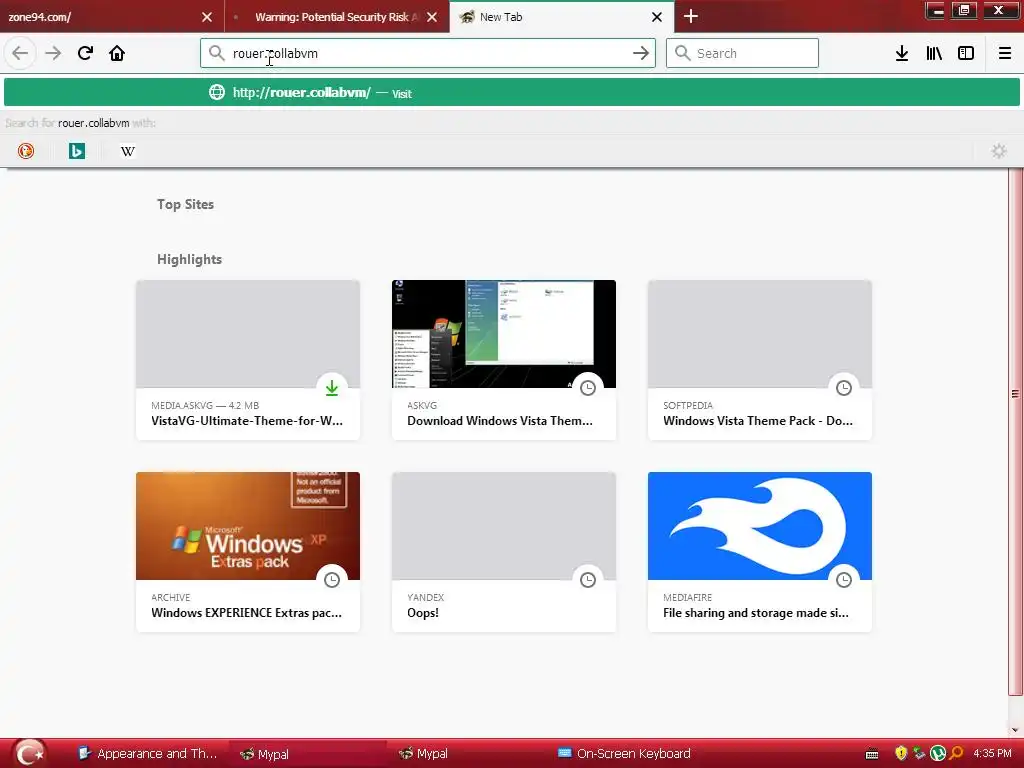Click the Search box
The width and height of the screenshot is (1024, 768).
click(x=742, y=53)
